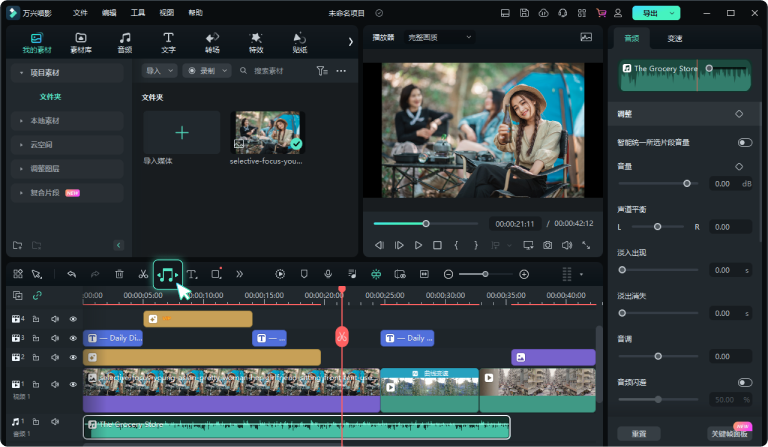Click the filter icon beside the media search
The width and height of the screenshot is (768, 447).
coord(321,71)
